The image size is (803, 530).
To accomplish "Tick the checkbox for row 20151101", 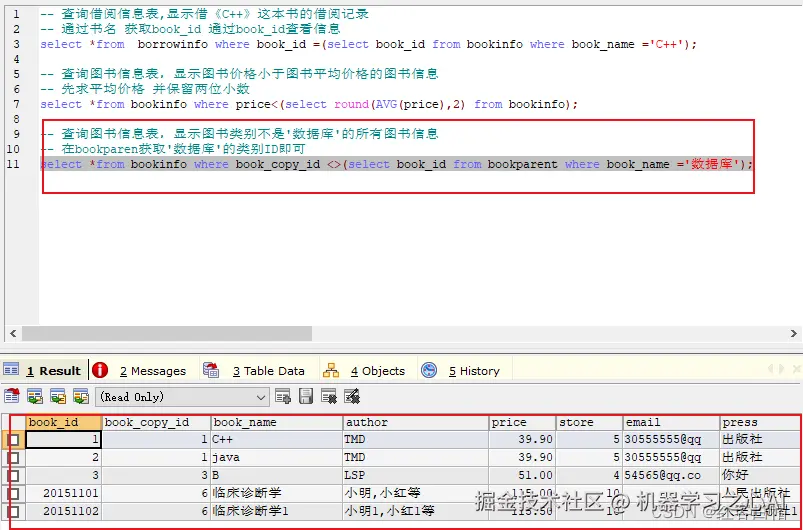I will point(13,494).
